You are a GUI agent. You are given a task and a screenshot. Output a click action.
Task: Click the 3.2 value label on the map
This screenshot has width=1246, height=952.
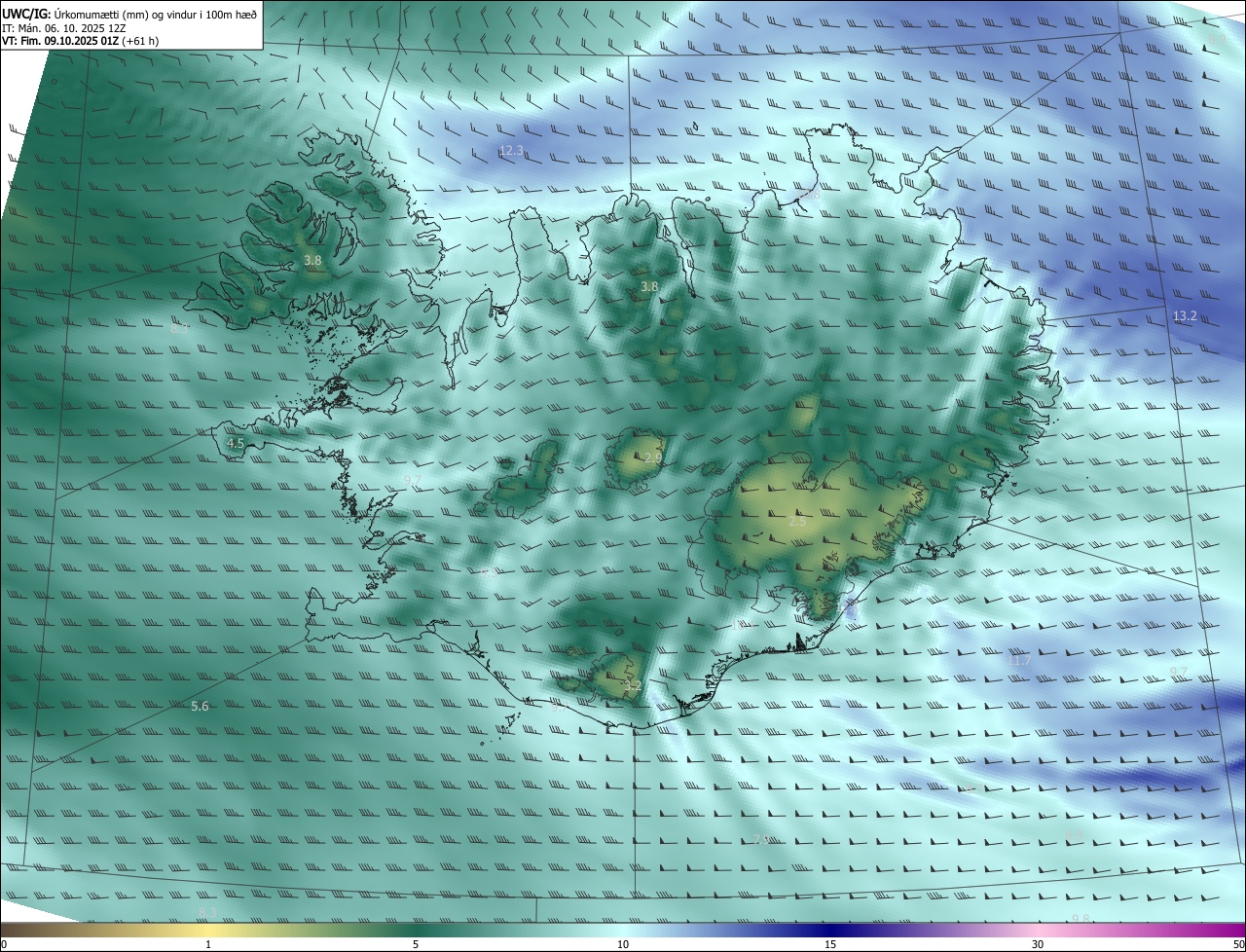point(633,685)
